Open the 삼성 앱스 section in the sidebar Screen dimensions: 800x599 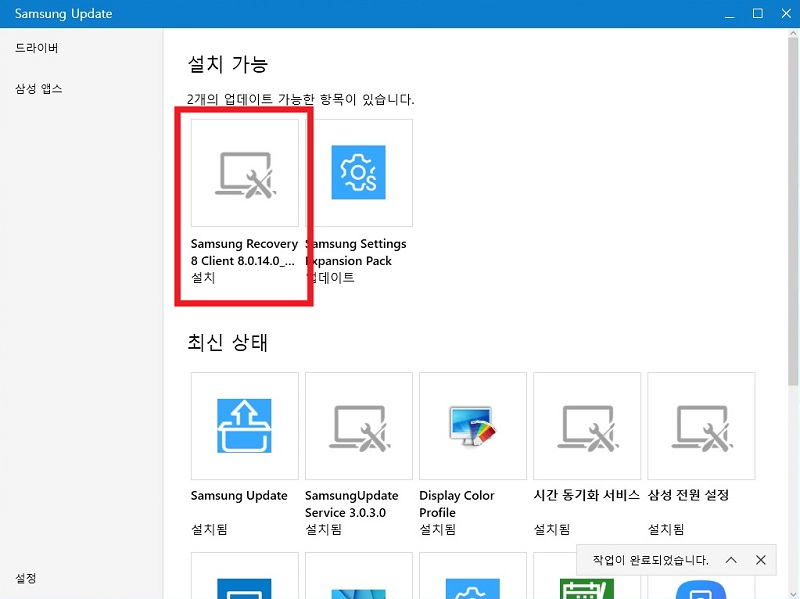(38, 89)
